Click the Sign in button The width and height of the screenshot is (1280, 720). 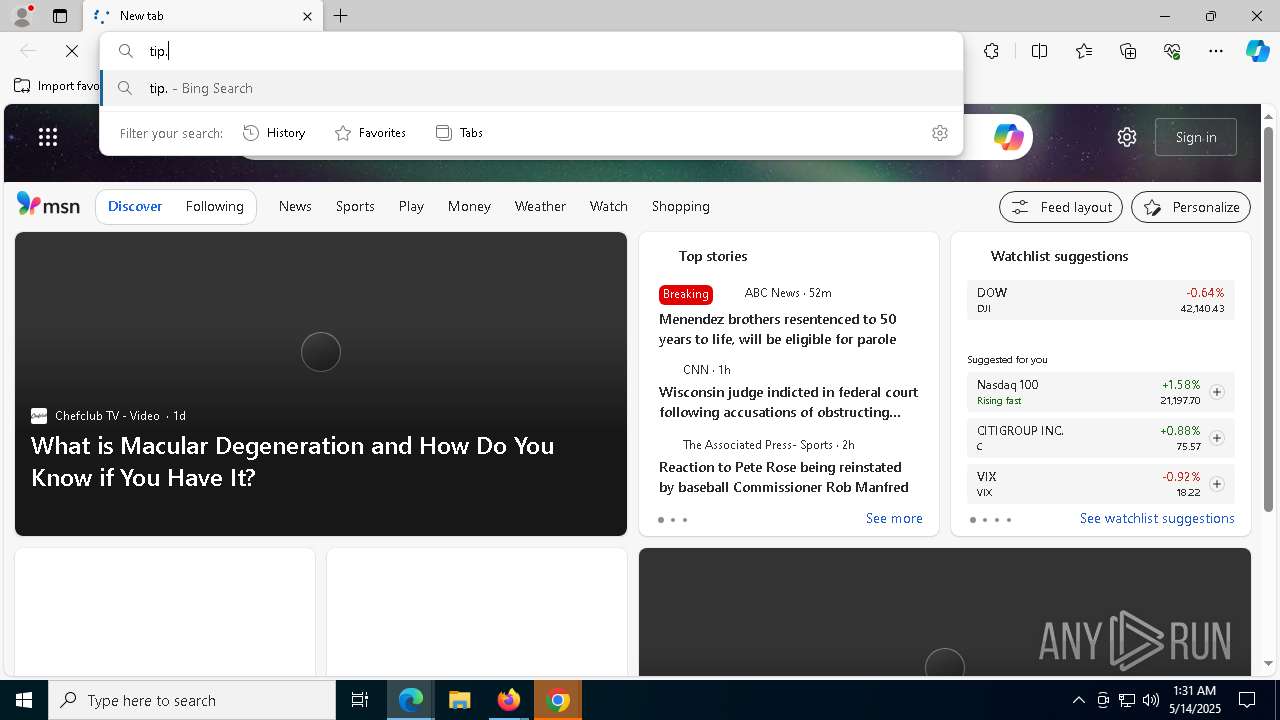(1196, 137)
